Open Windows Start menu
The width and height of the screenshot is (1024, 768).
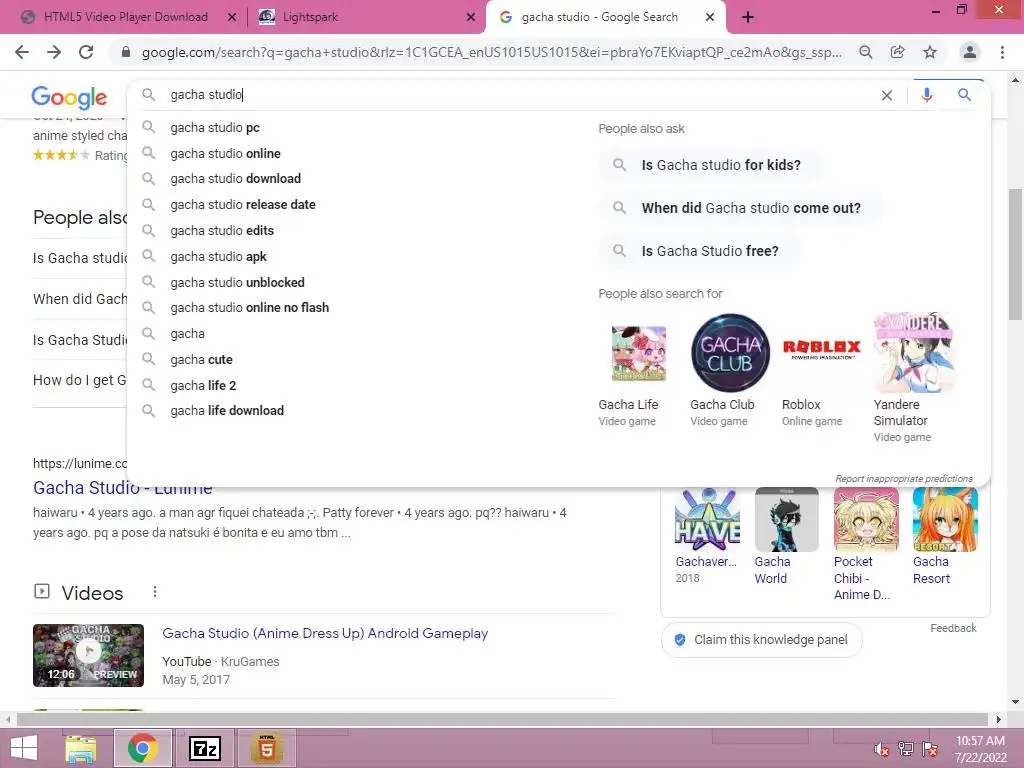coord(24,748)
